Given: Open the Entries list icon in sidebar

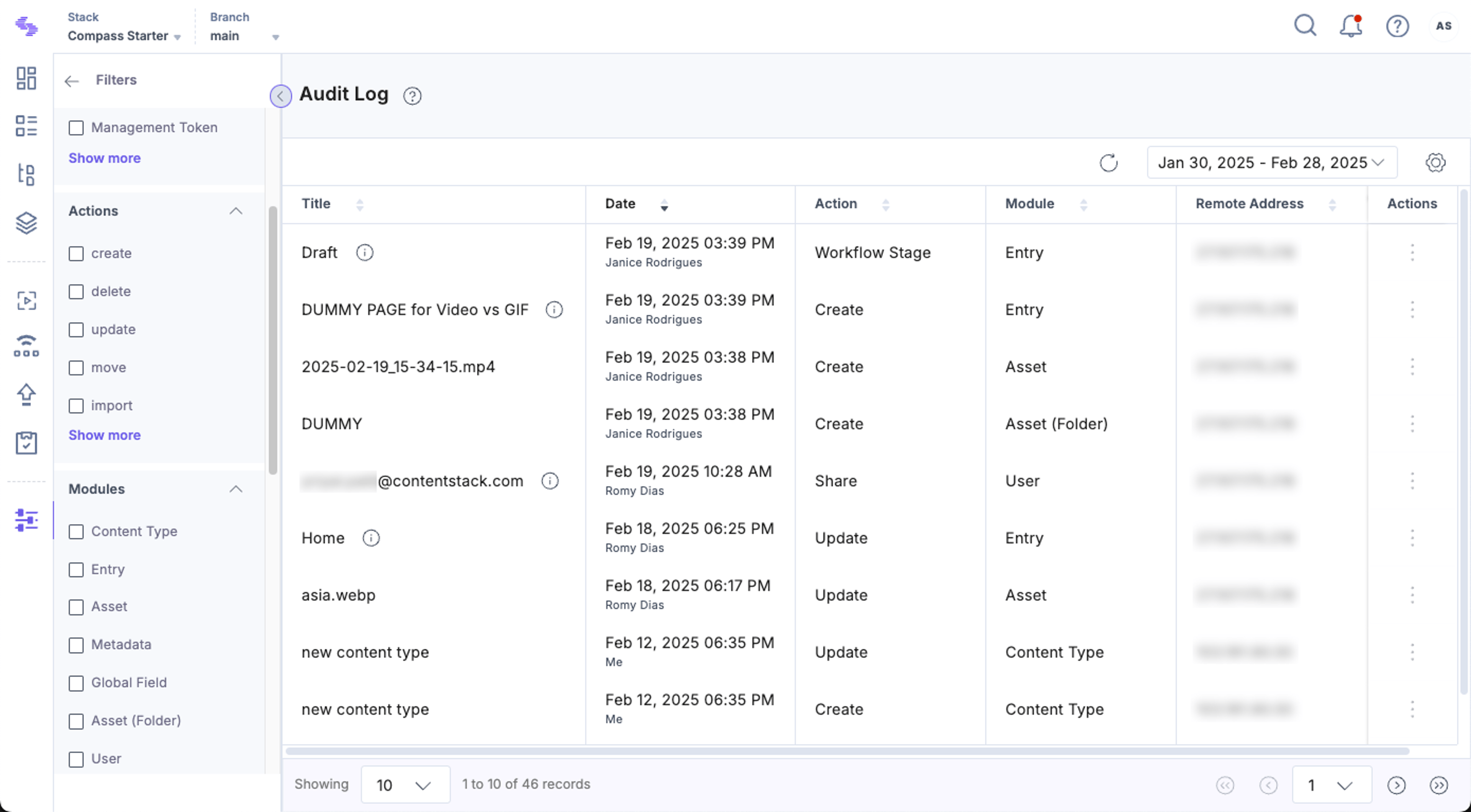Looking at the screenshot, I should (x=26, y=126).
